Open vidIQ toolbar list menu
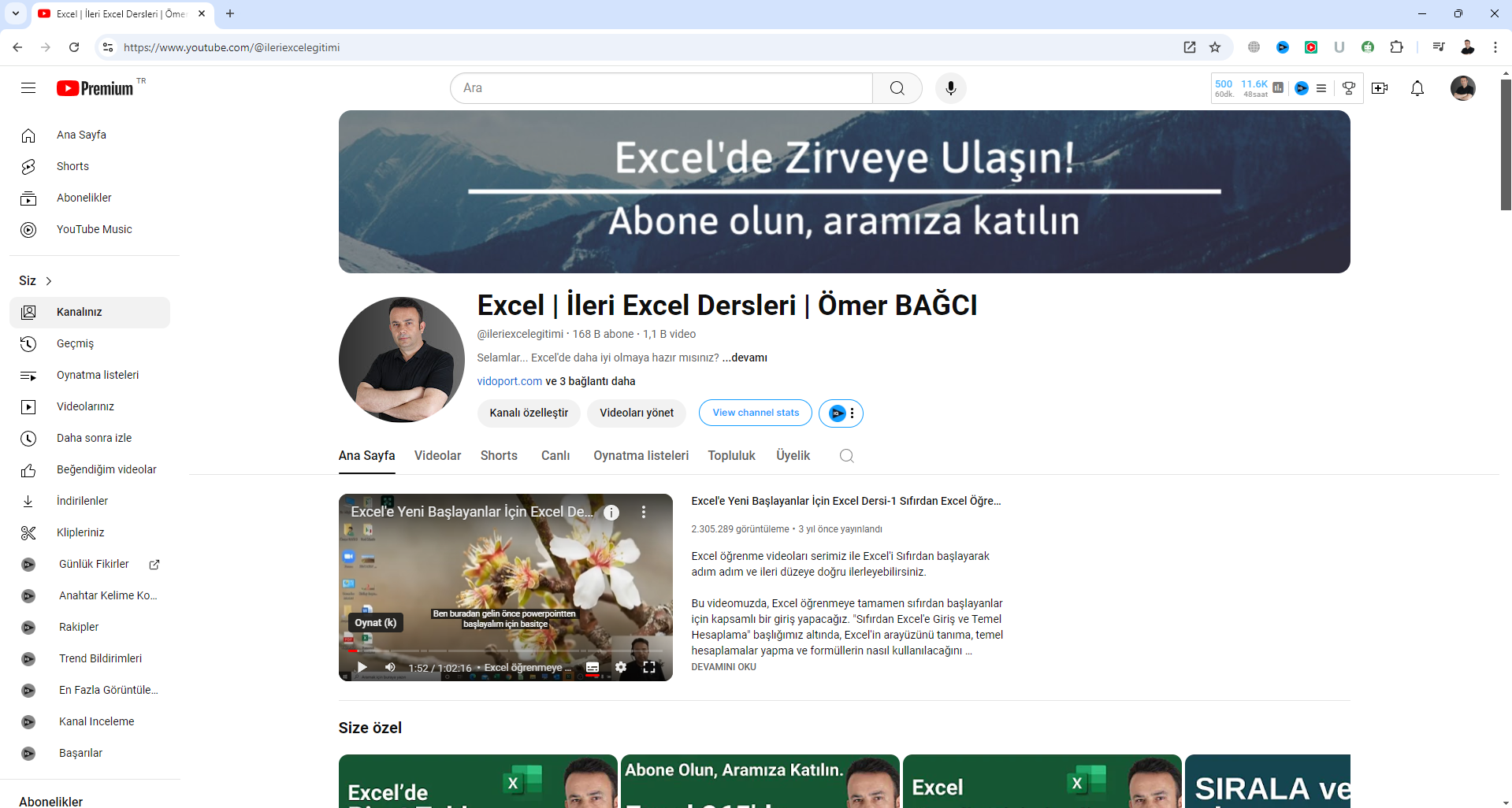 pos(1321,88)
